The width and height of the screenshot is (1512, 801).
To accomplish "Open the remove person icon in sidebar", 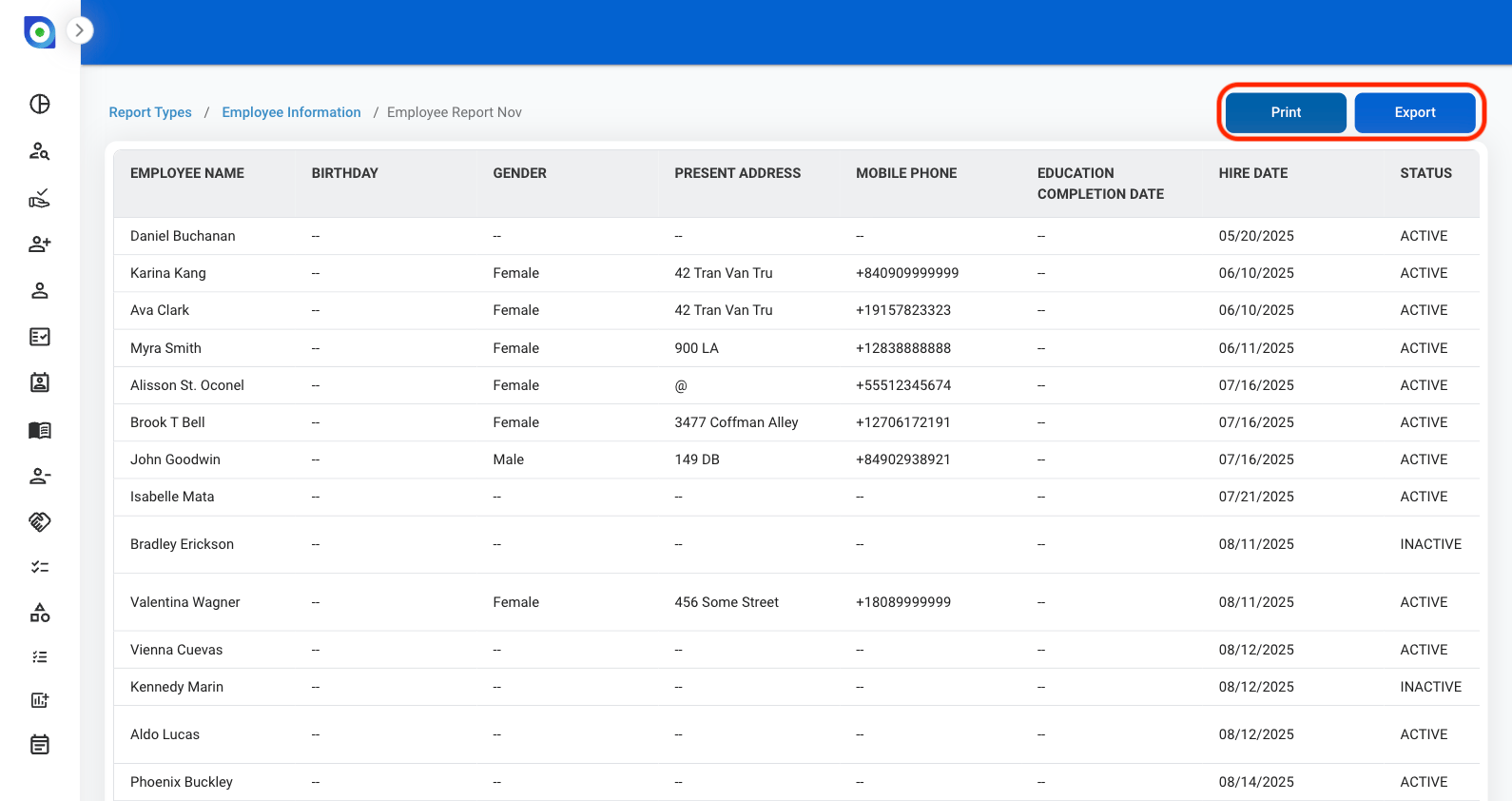I will coord(40,476).
